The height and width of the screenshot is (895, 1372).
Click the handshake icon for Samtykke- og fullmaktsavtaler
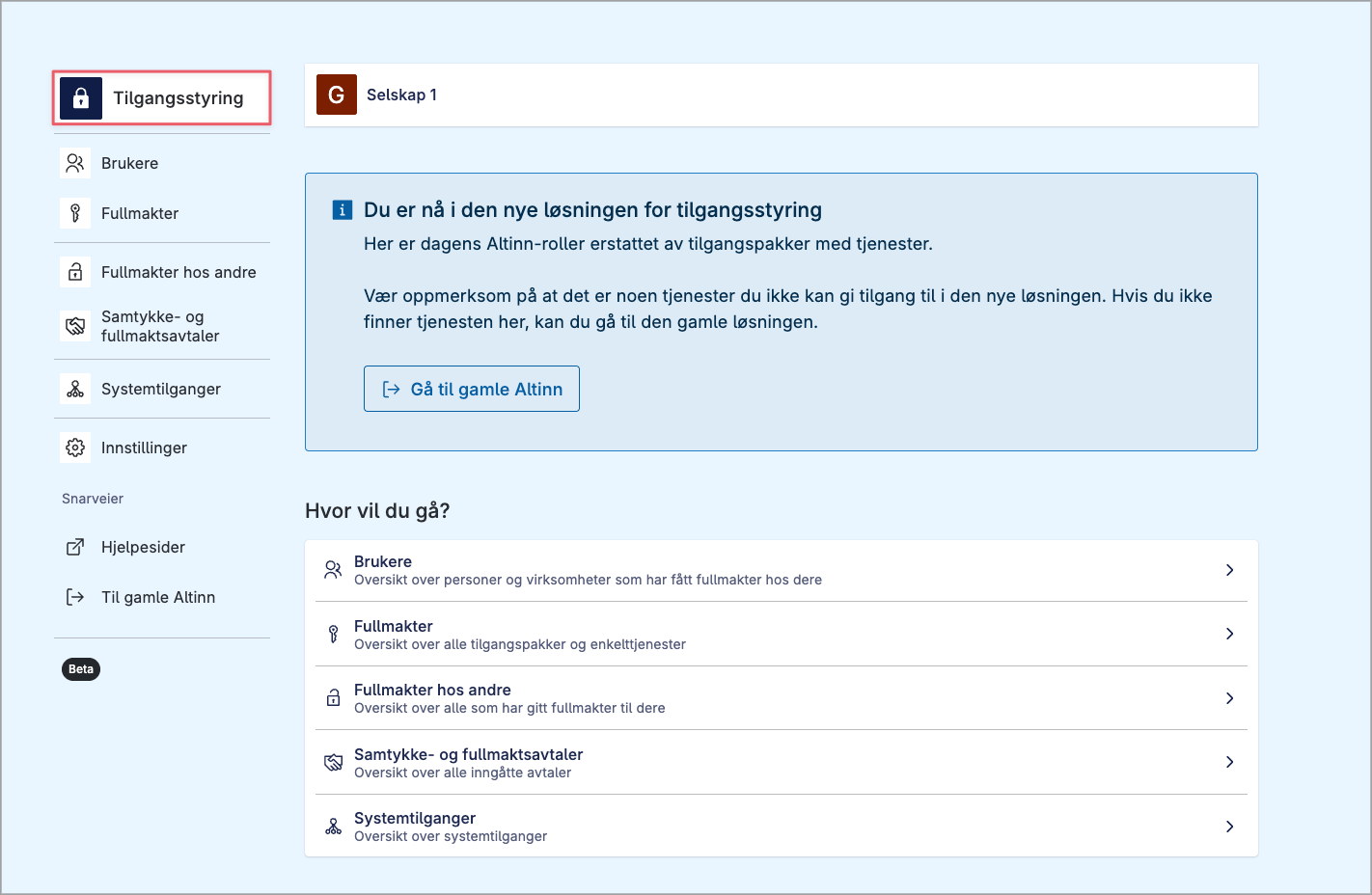point(75,326)
